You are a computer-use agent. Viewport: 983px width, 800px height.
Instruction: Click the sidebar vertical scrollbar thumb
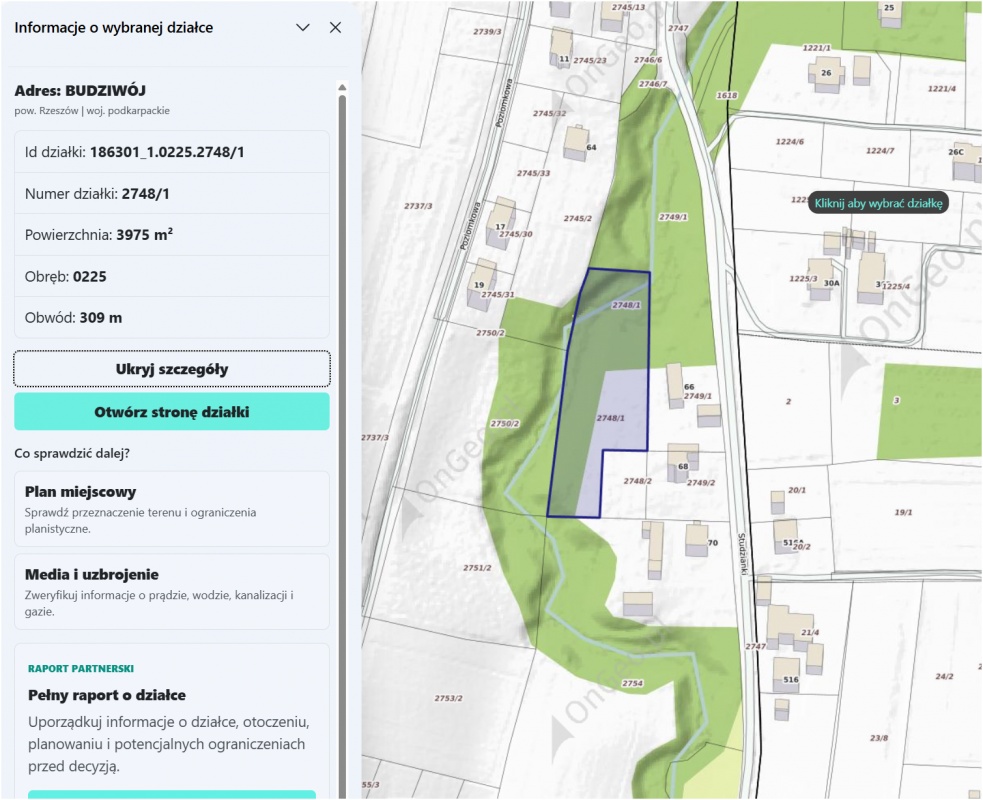click(342, 439)
